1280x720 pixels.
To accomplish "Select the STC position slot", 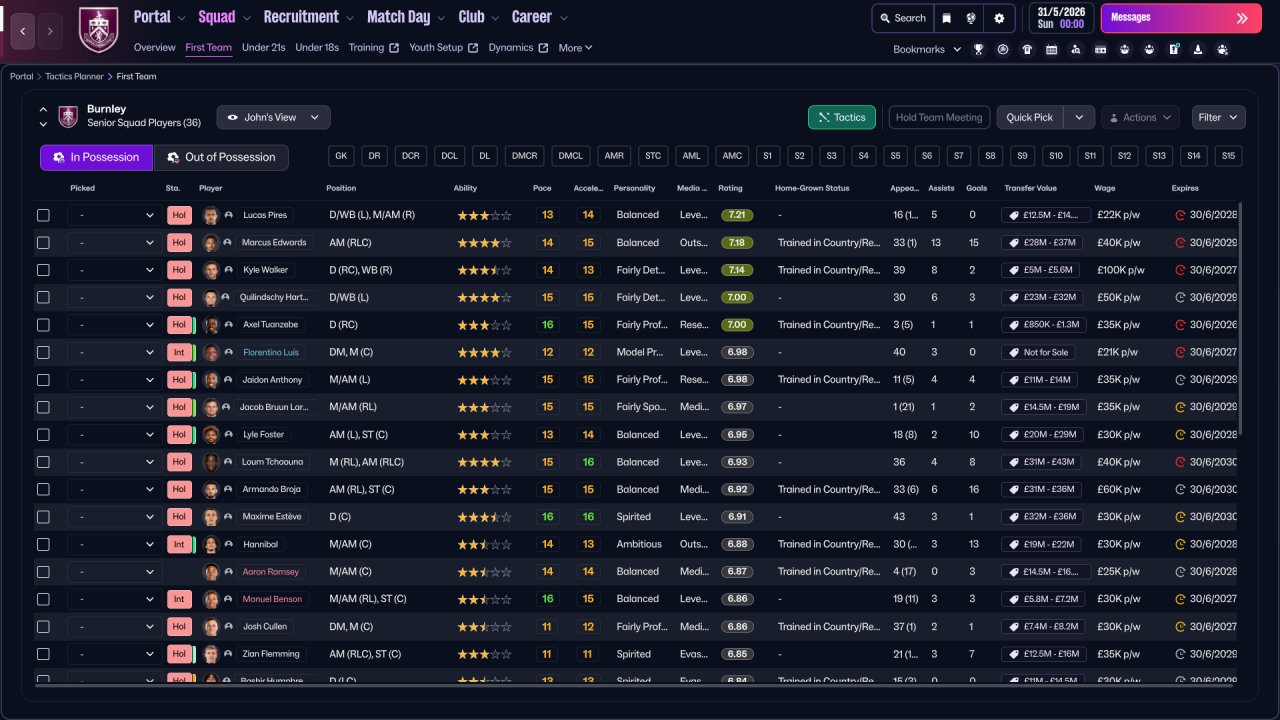I will (x=654, y=156).
